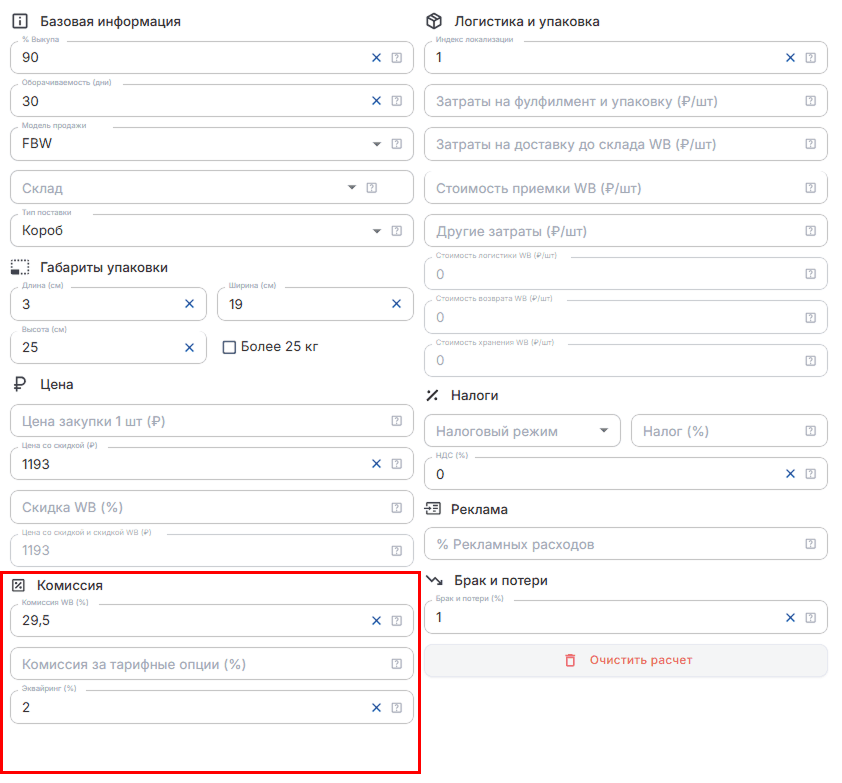The width and height of the screenshot is (842, 783).
Task: Check the Более 25 кг checkbox
Action: click(229, 347)
